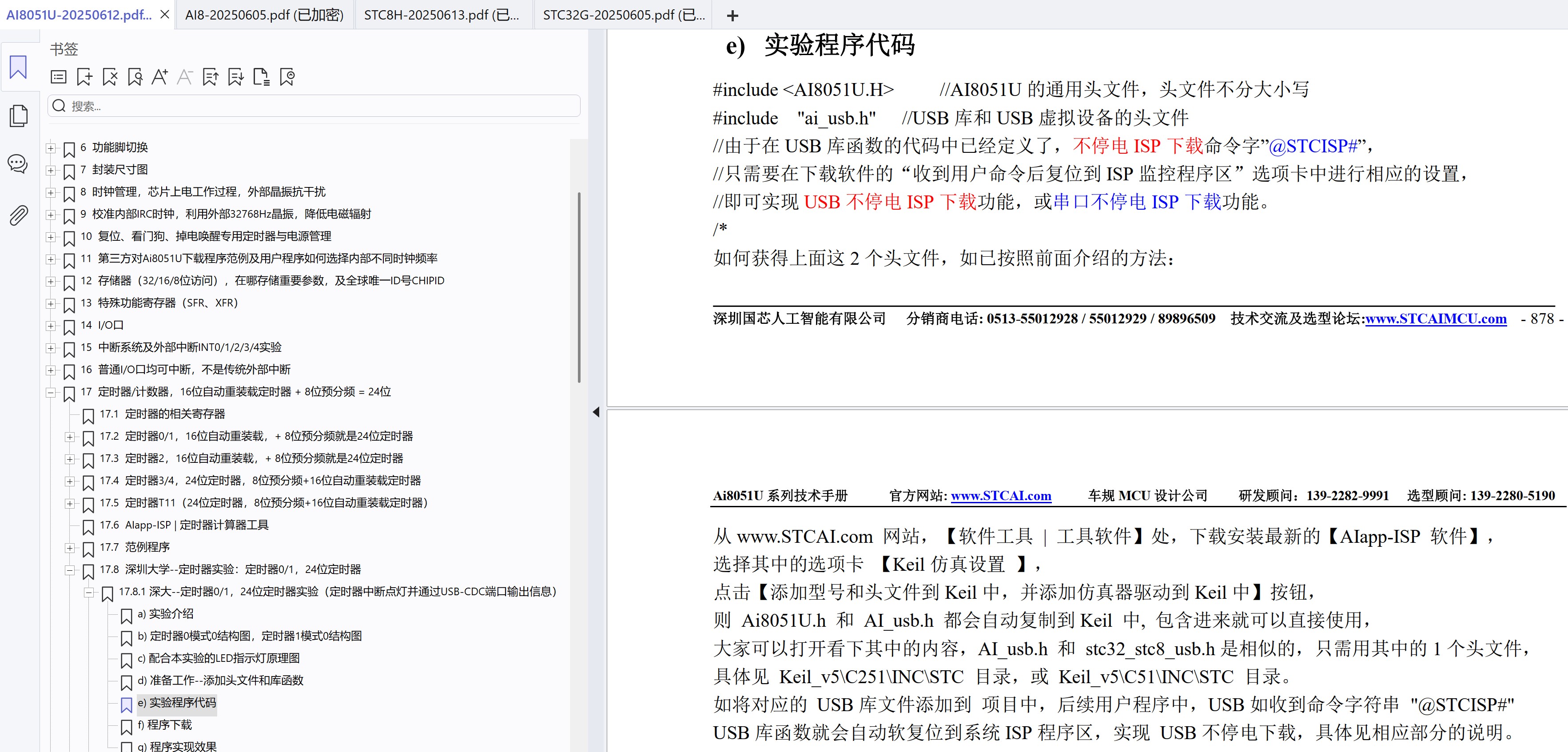
Task: Go to bookmark 13 特殊功能寄存器
Action: pos(159,303)
